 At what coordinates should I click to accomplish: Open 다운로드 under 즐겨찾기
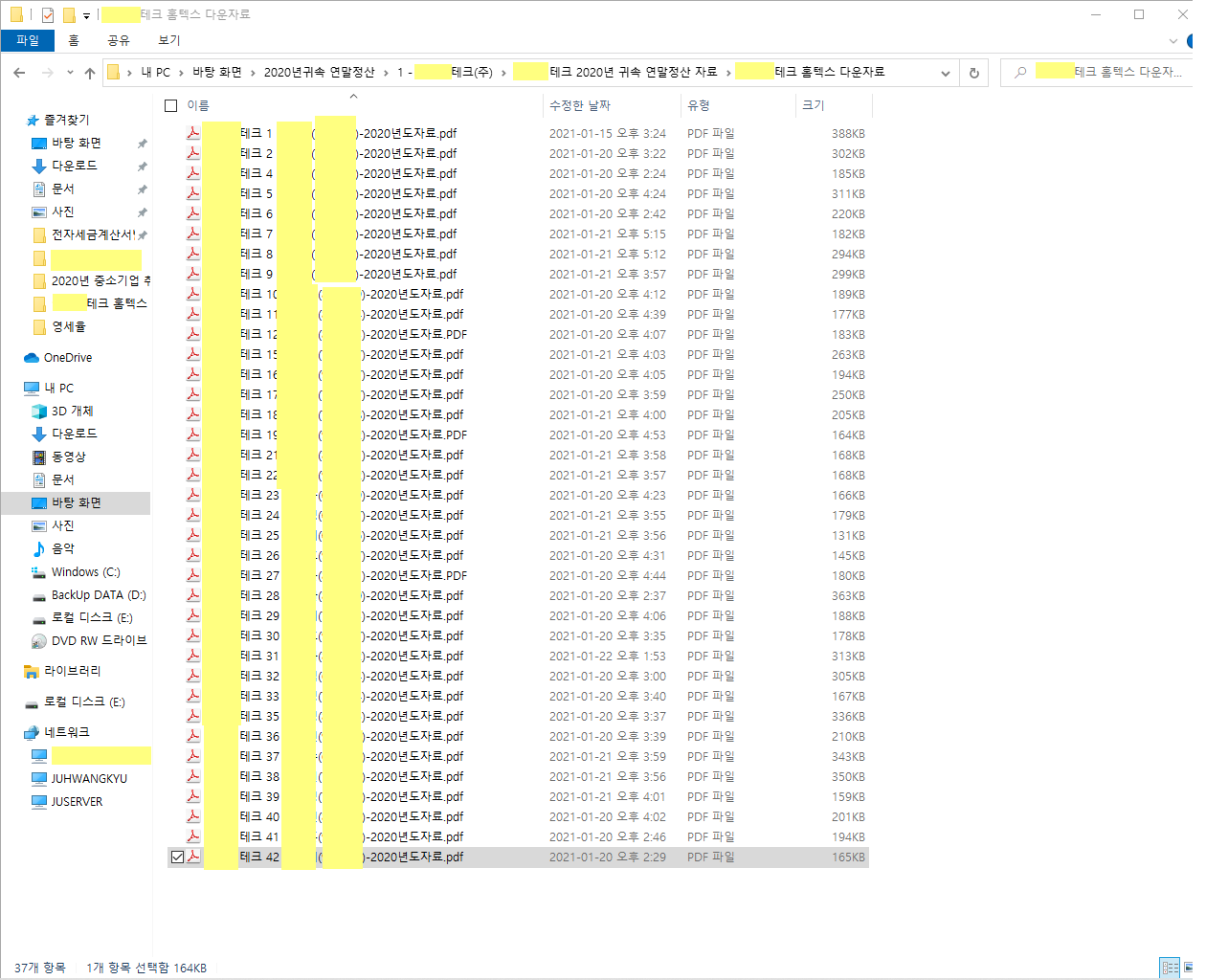[75, 166]
